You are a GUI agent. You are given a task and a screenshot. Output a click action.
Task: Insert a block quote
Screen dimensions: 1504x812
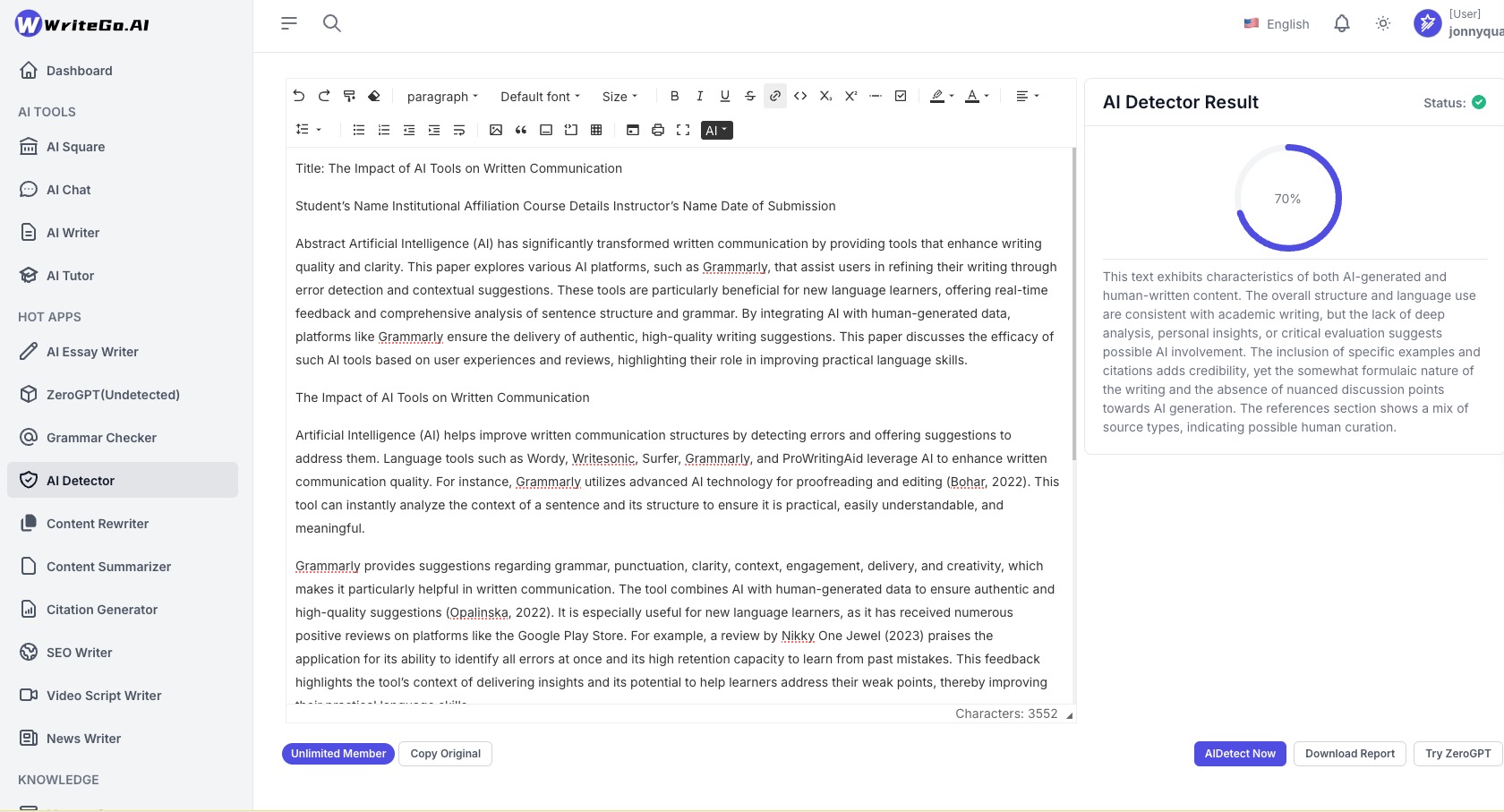click(521, 130)
